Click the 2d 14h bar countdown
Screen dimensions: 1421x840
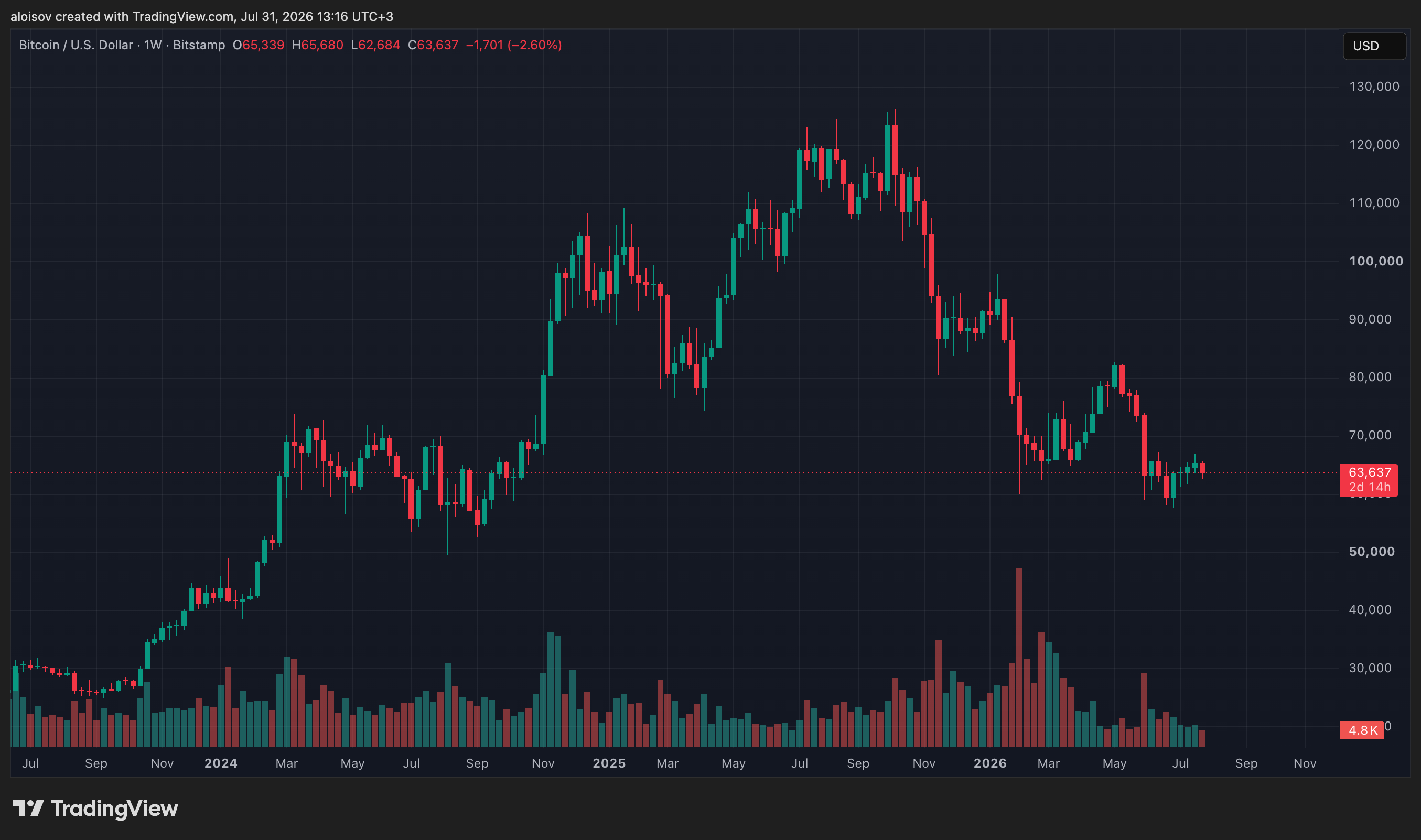click(x=1369, y=487)
